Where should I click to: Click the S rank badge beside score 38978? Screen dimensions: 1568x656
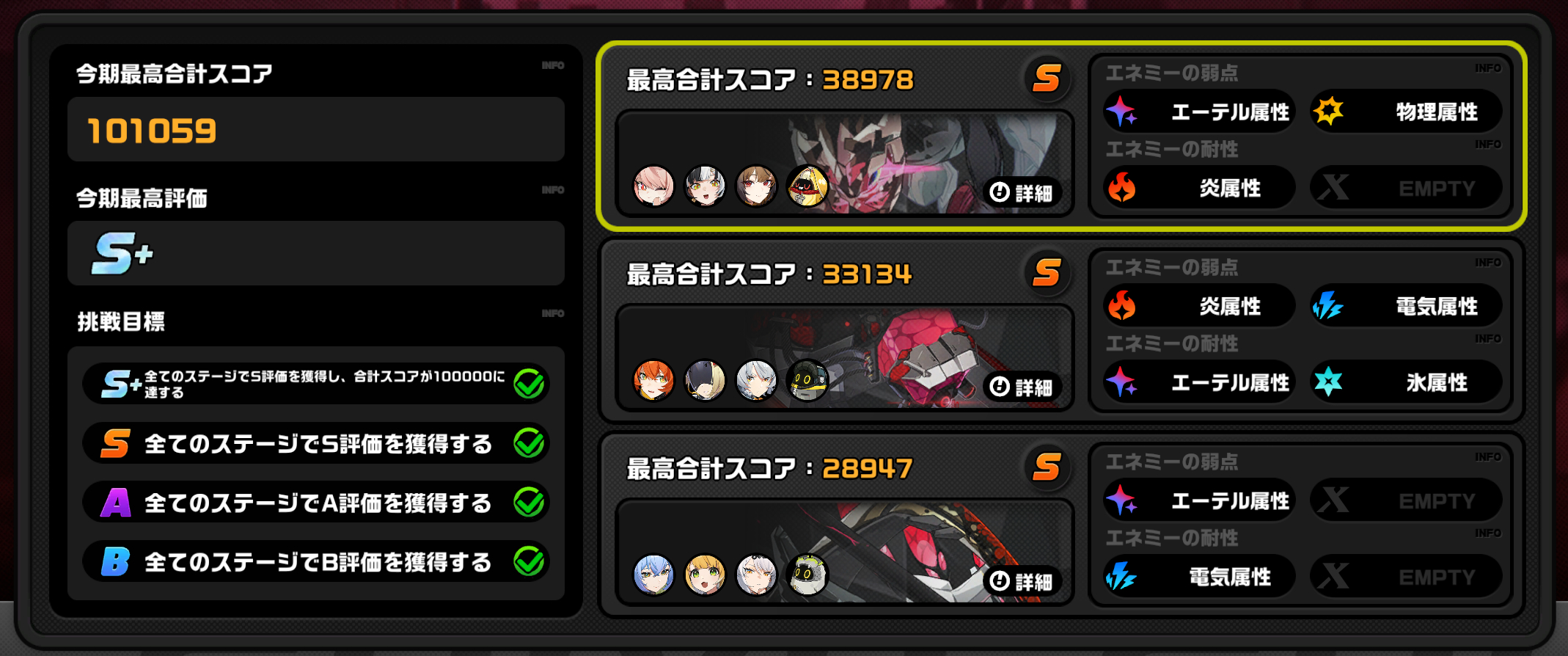click(x=1047, y=78)
